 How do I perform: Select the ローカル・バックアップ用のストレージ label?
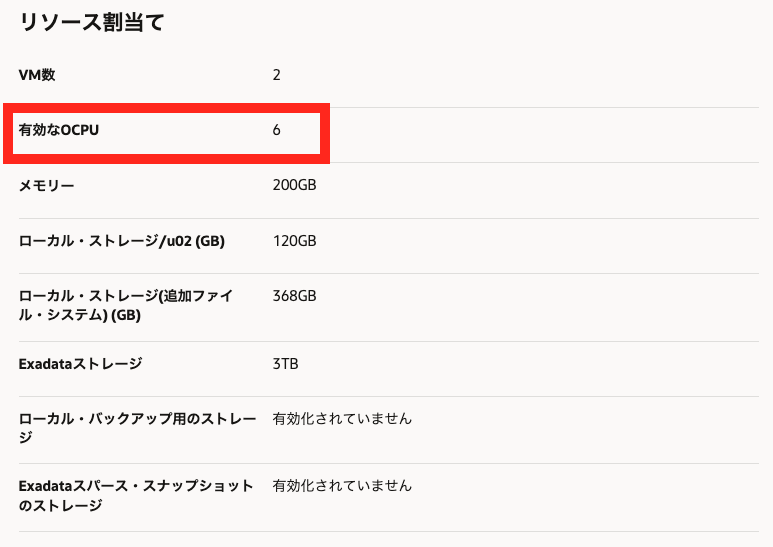click(138, 419)
